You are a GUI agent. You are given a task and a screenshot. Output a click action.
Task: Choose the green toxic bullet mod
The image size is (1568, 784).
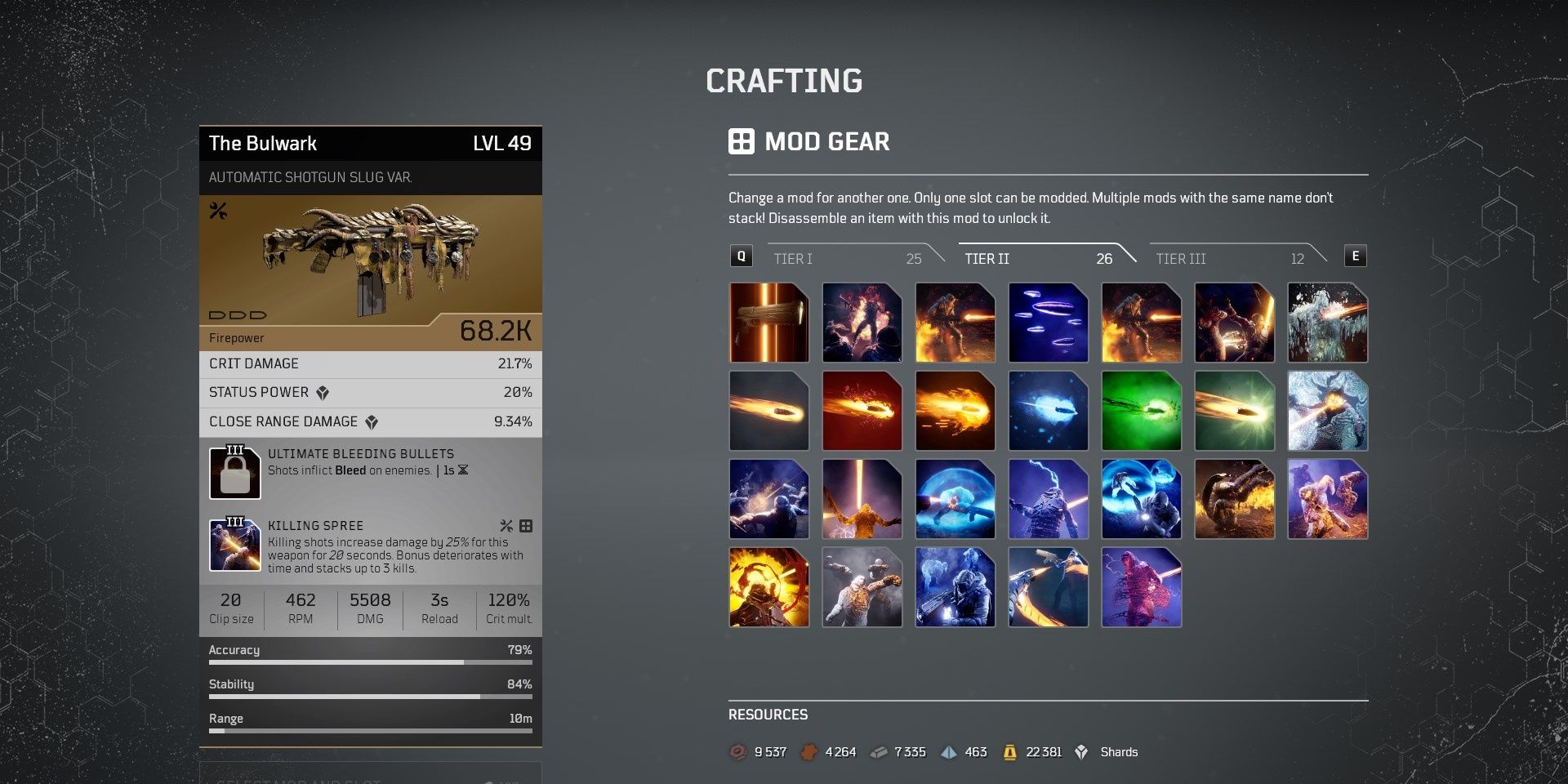coord(1141,411)
